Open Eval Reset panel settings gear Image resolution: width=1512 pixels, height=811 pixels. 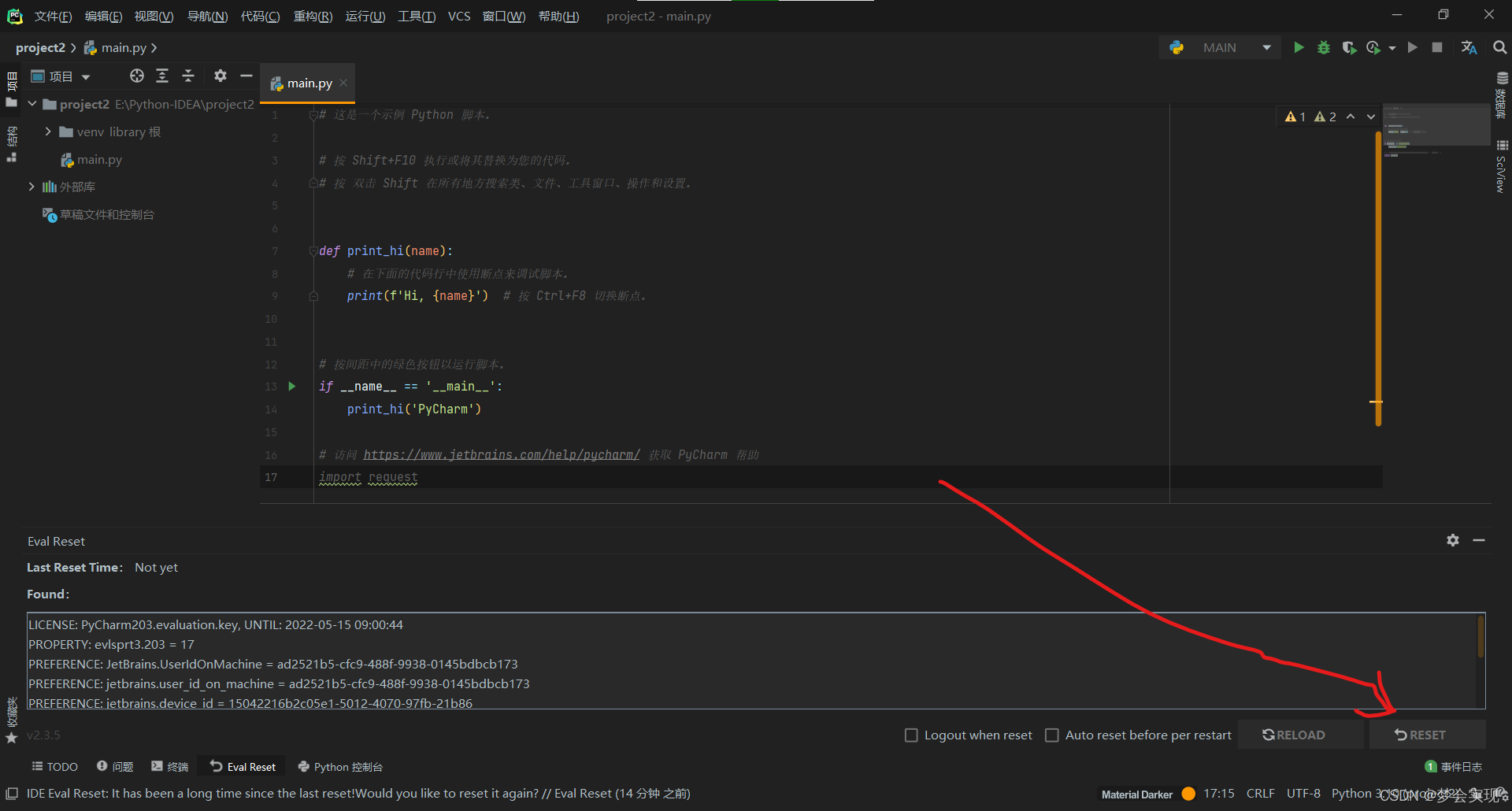pos(1453,540)
